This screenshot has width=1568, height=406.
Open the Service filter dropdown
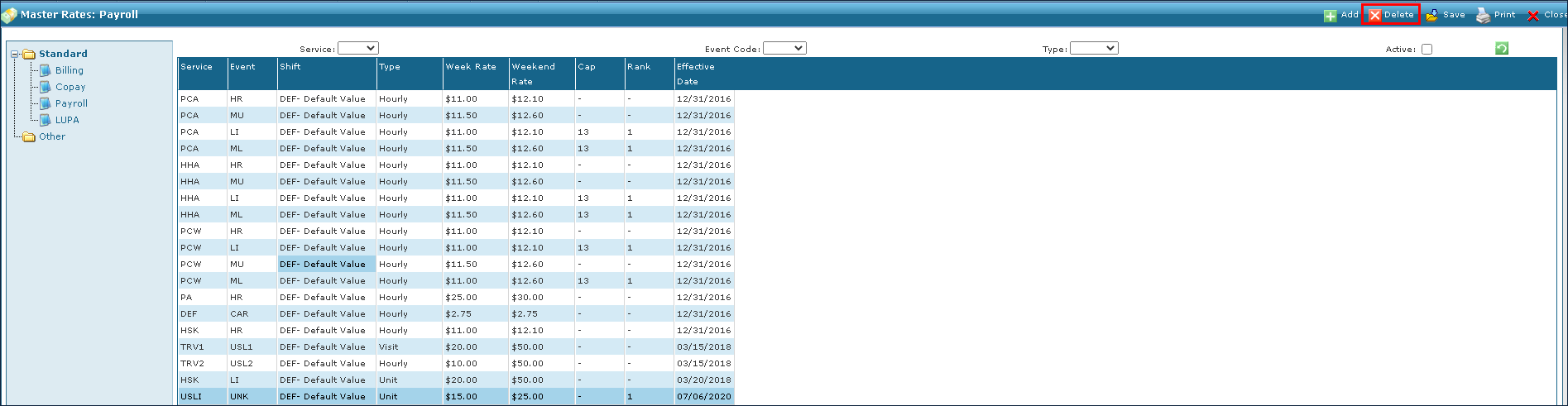point(357,49)
